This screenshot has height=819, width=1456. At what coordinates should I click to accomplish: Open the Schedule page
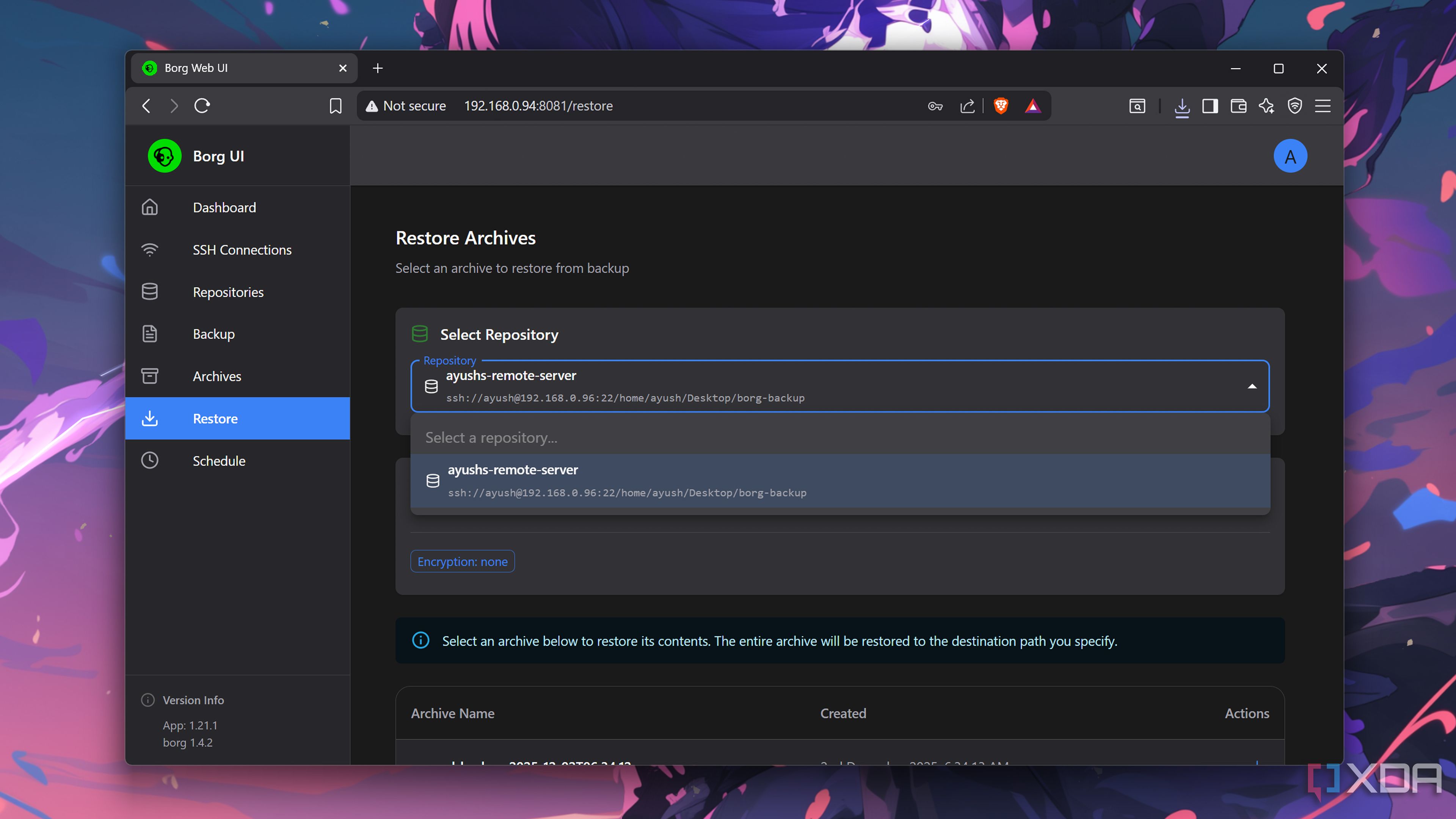click(x=237, y=461)
